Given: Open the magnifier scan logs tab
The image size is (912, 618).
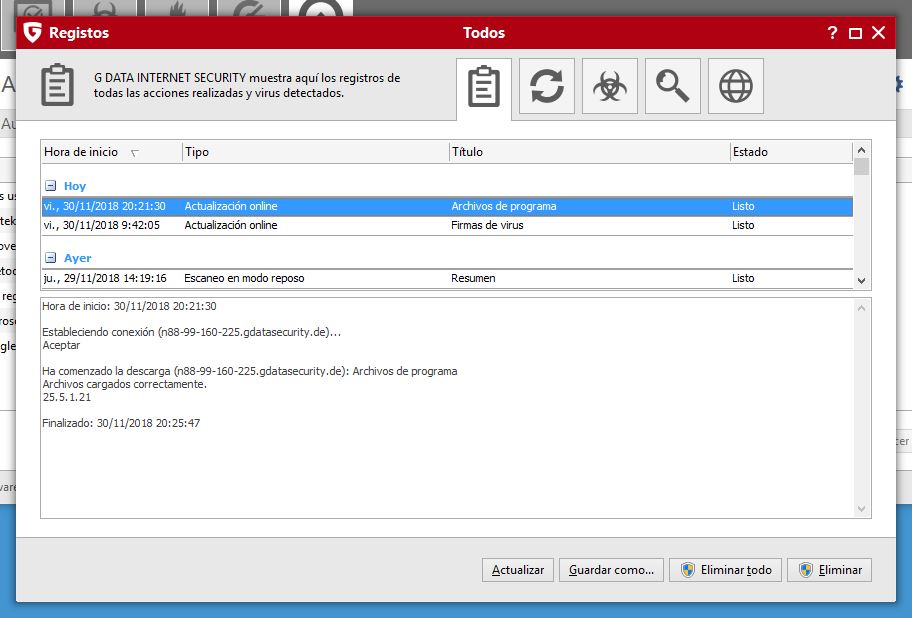Looking at the screenshot, I should point(672,86).
